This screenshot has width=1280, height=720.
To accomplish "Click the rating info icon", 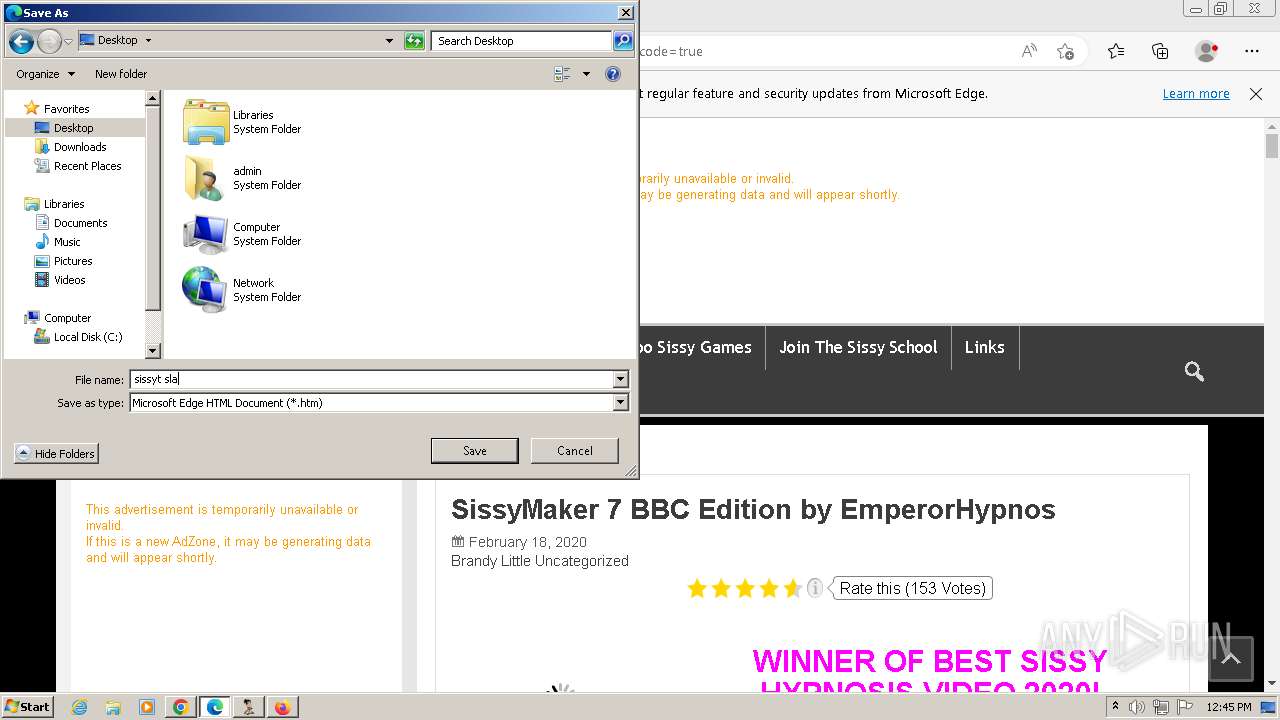I will point(815,588).
